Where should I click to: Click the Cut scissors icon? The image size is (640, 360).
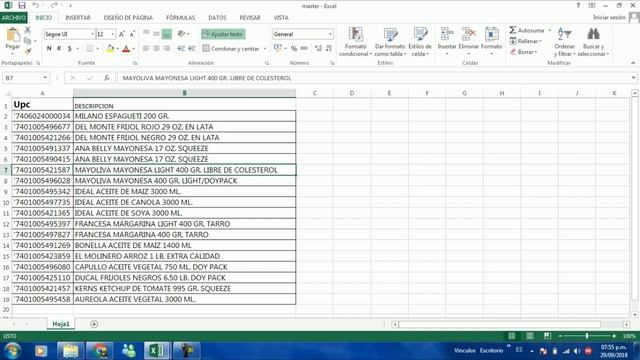(x=27, y=30)
